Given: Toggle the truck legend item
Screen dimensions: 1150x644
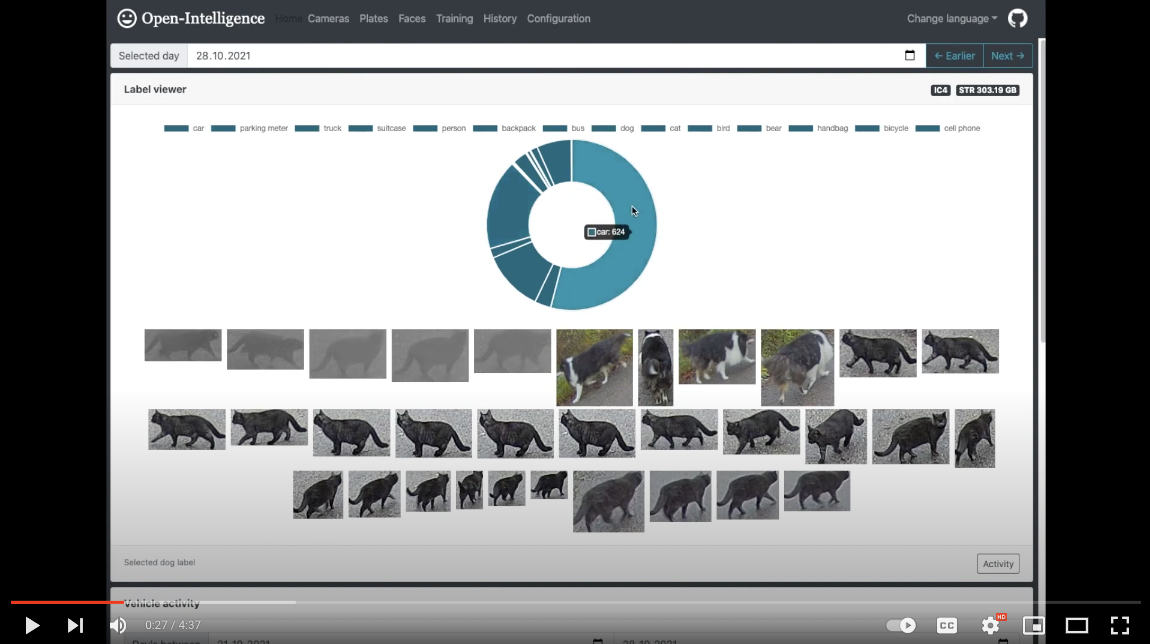Looking at the screenshot, I should (318, 128).
